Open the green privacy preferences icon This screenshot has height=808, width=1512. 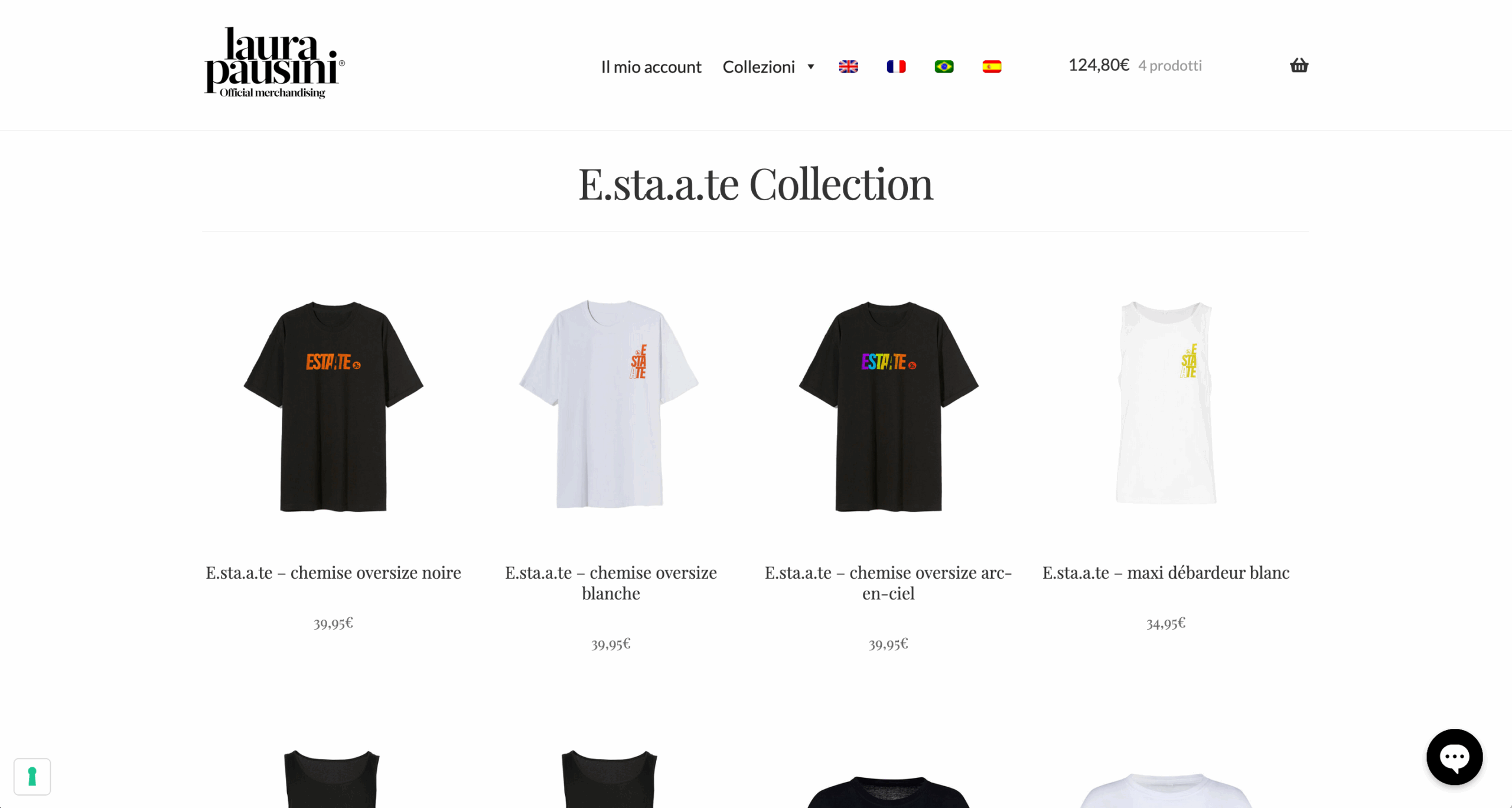click(32, 777)
